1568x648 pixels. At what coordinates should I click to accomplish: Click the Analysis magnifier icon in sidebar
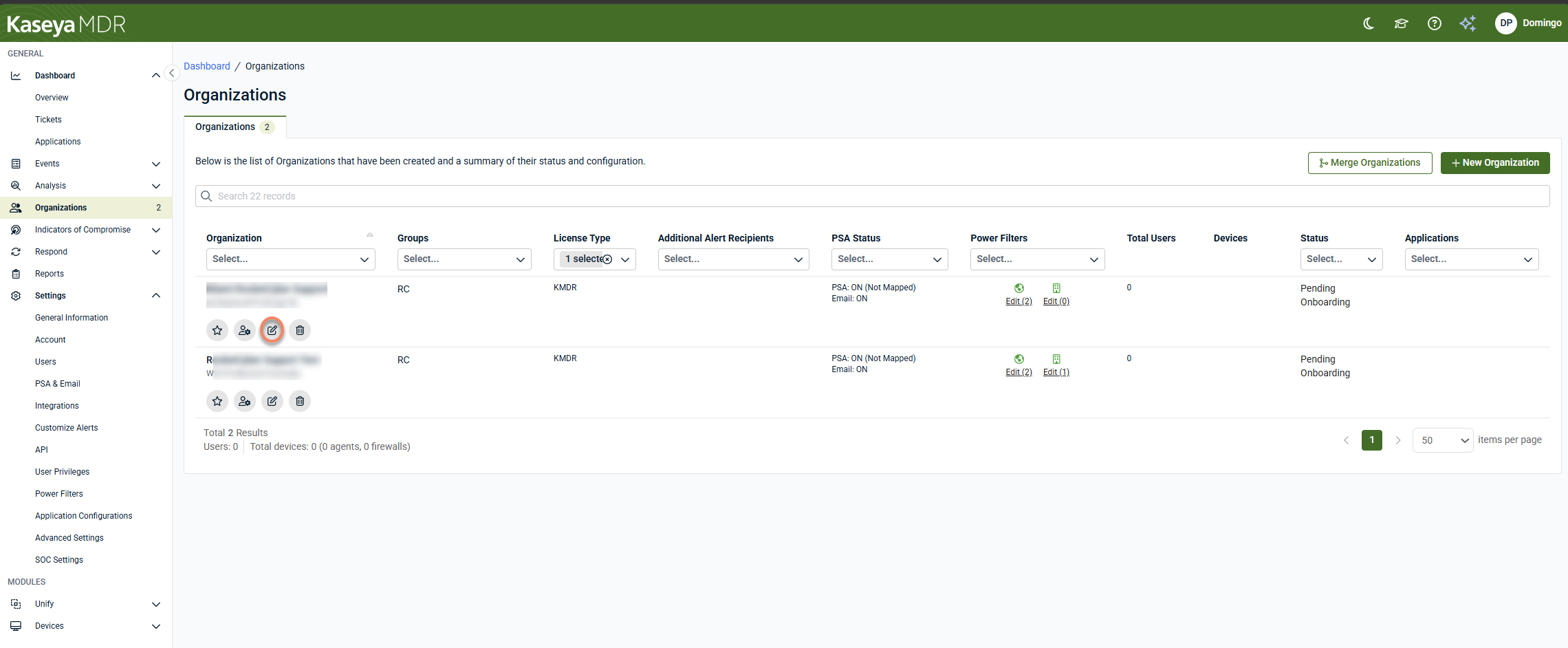click(x=16, y=186)
